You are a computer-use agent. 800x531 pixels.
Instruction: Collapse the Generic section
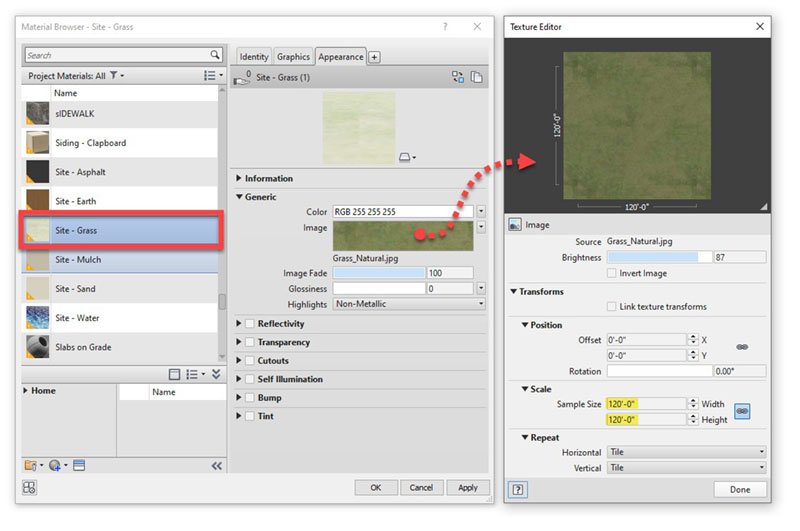point(238,197)
